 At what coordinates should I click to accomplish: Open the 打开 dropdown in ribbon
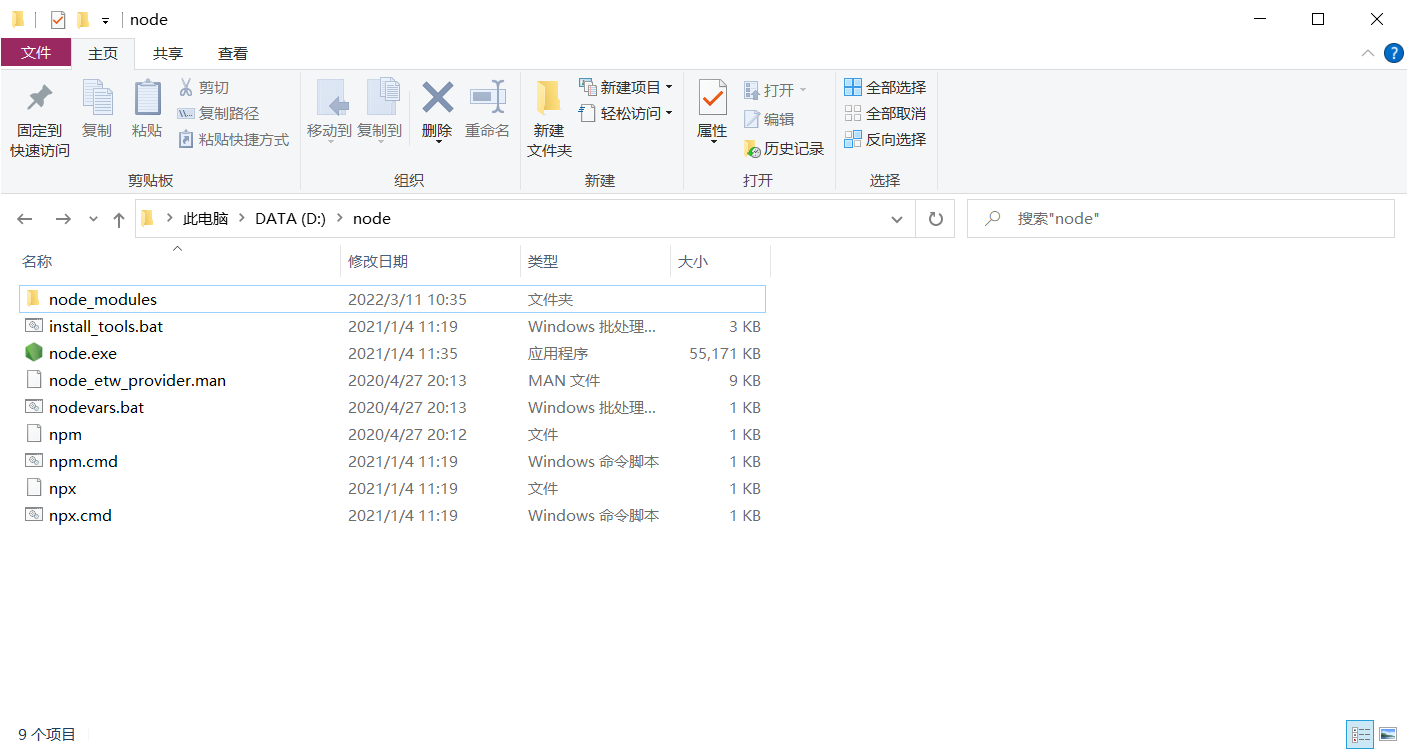tap(802, 90)
